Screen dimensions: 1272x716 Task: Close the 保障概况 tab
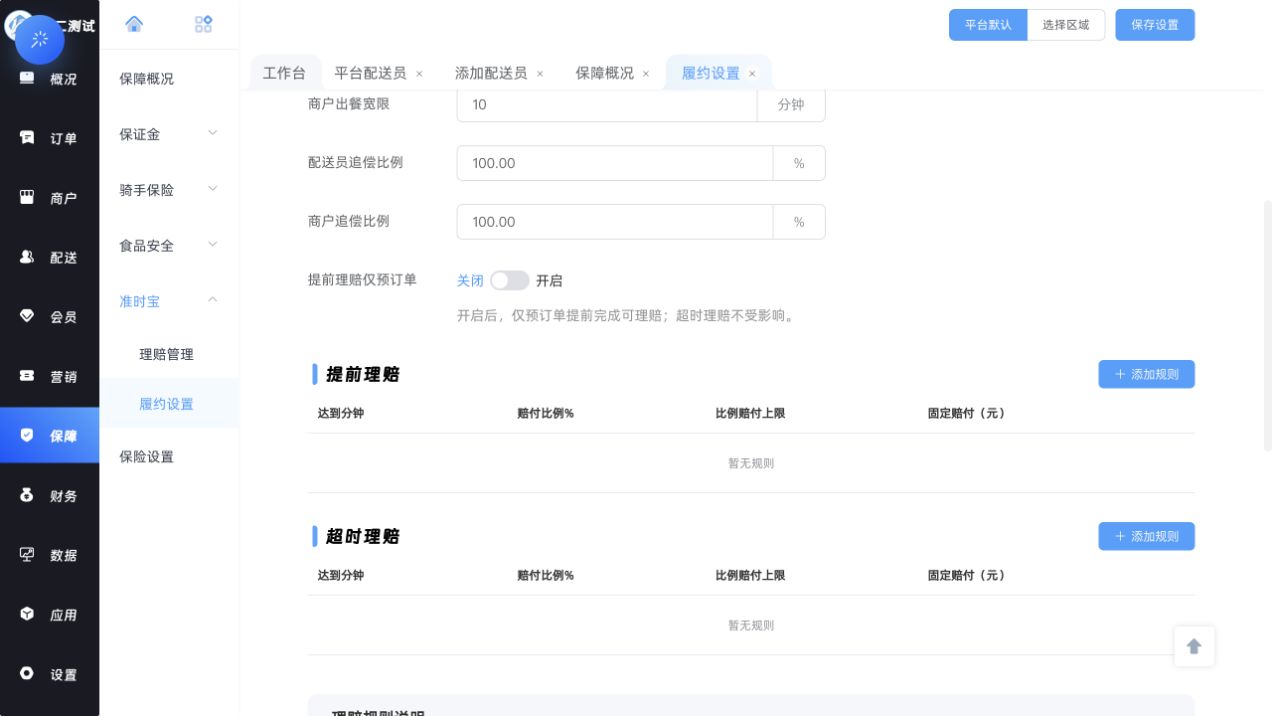click(x=646, y=74)
